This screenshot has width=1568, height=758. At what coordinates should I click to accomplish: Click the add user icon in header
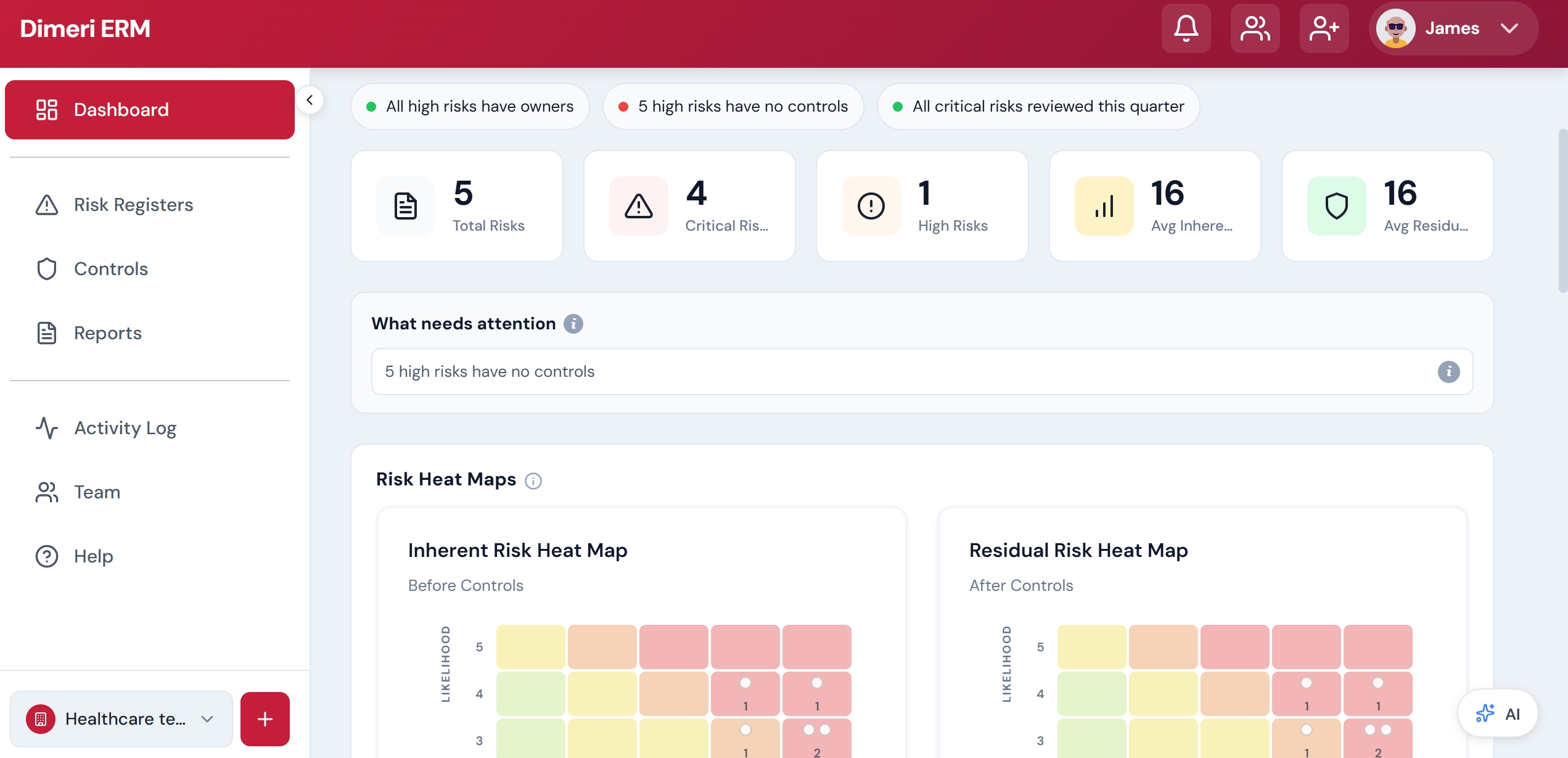click(x=1324, y=28)
